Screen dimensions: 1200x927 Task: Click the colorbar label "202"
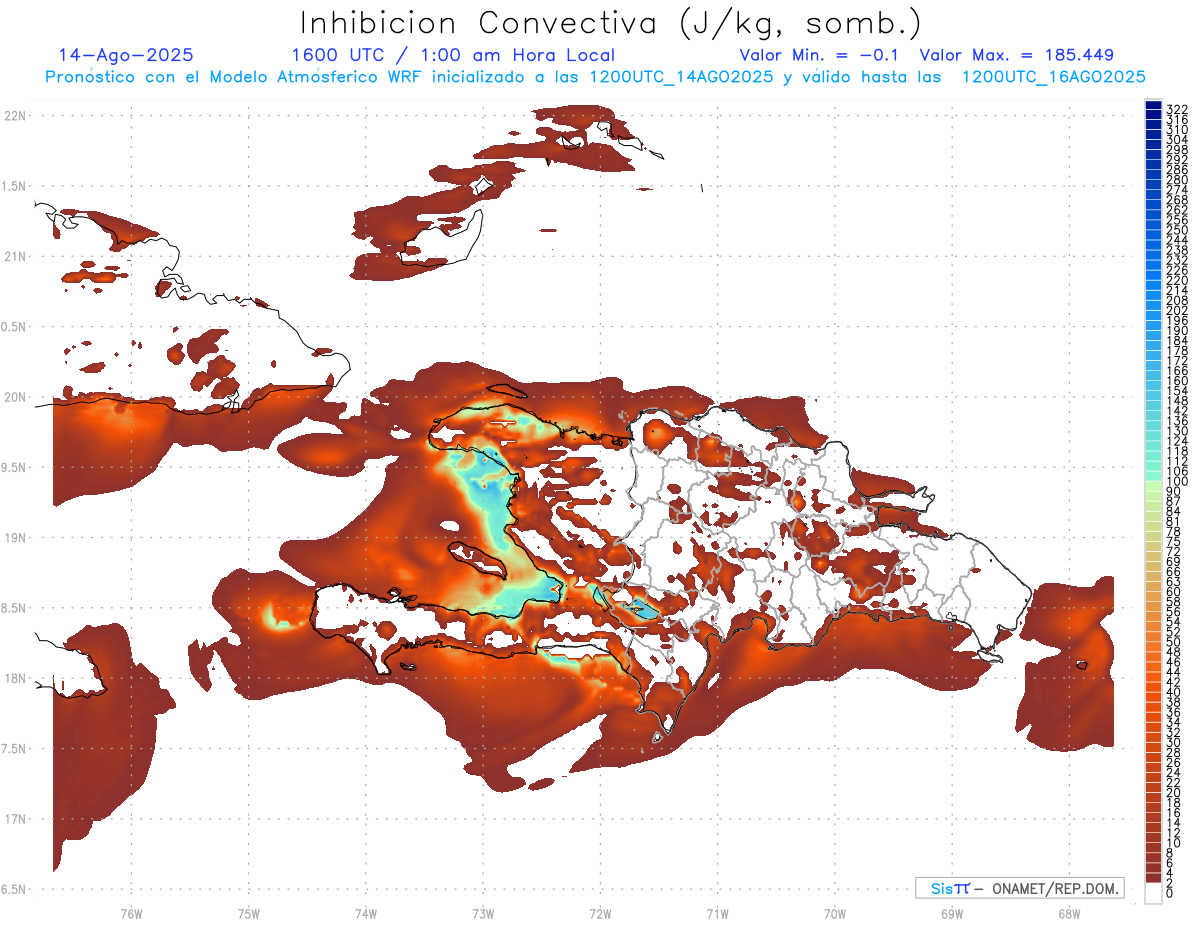coord(1177,310)
